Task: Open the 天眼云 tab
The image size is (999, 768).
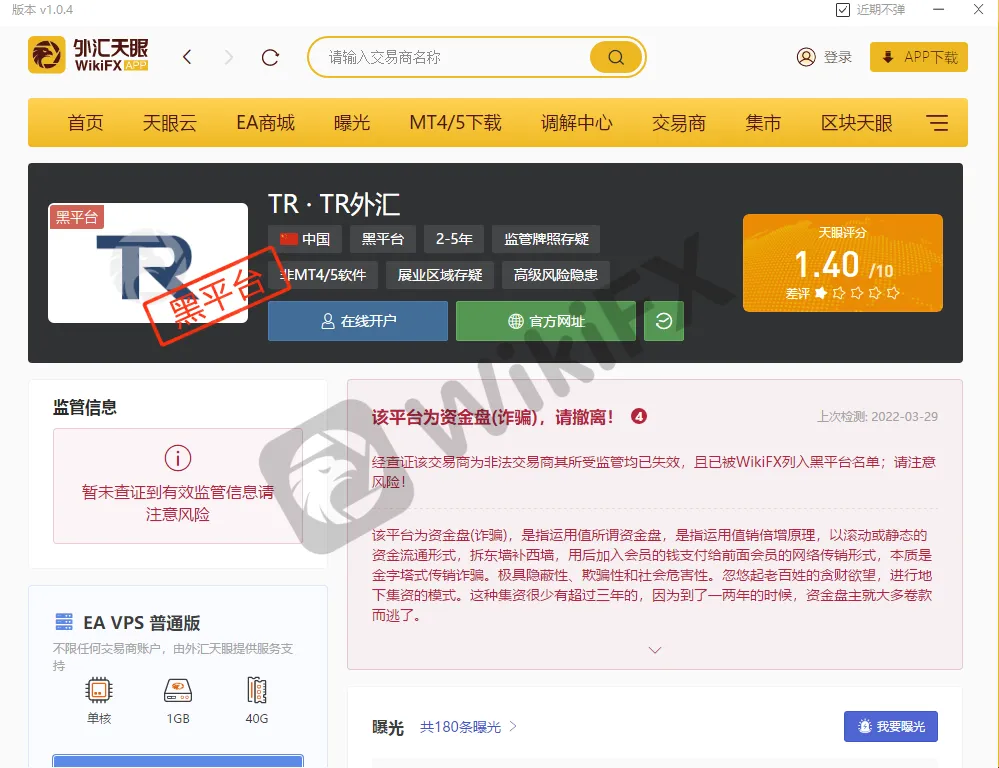Action: pyautogui.click(x=169, y=122)
